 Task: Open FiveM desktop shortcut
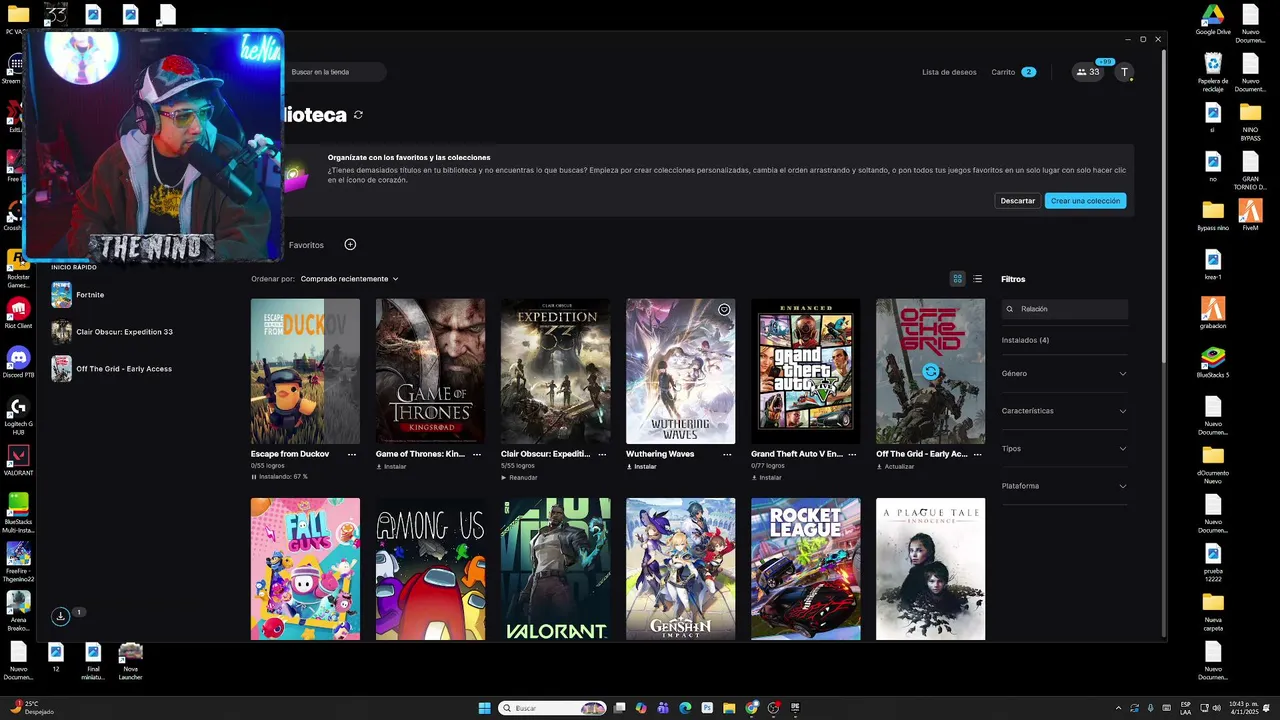[x=1251, y=215]
